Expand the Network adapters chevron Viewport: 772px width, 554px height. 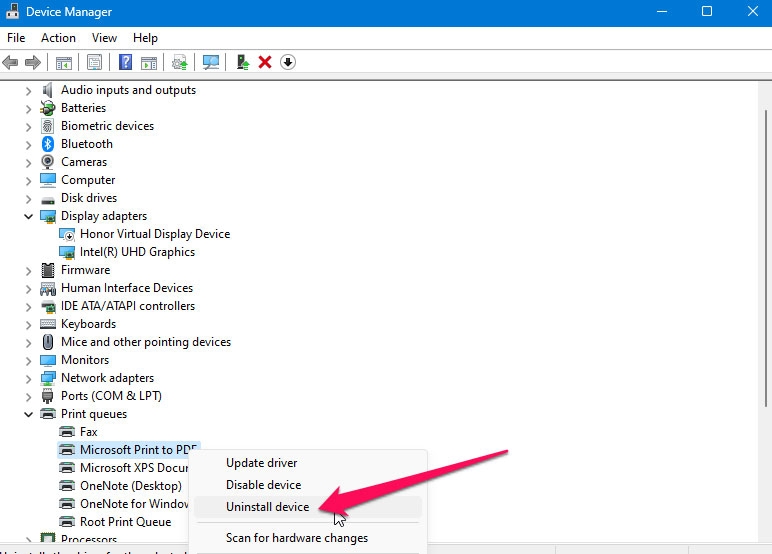pos(29,379)
